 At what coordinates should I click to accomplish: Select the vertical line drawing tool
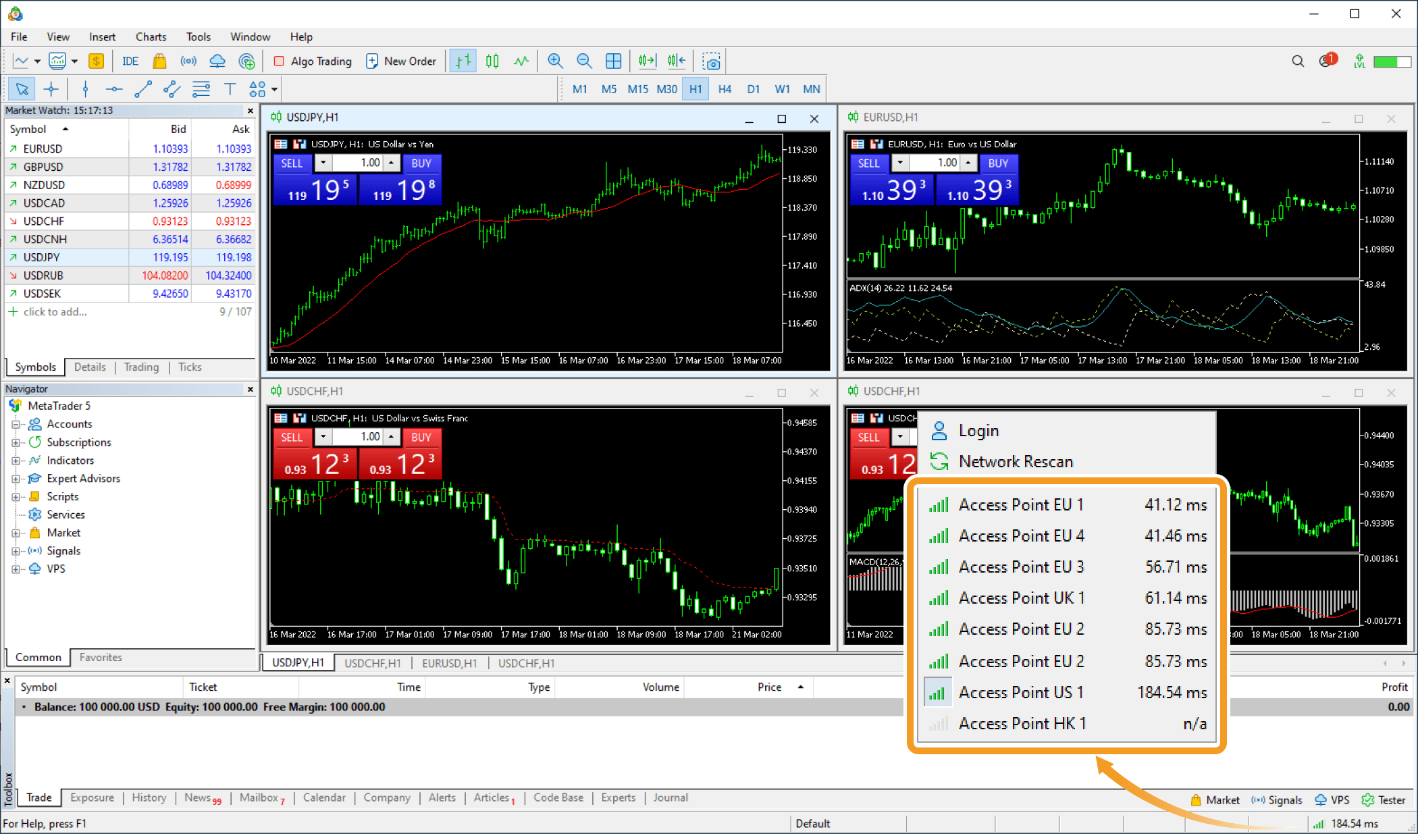85,89
